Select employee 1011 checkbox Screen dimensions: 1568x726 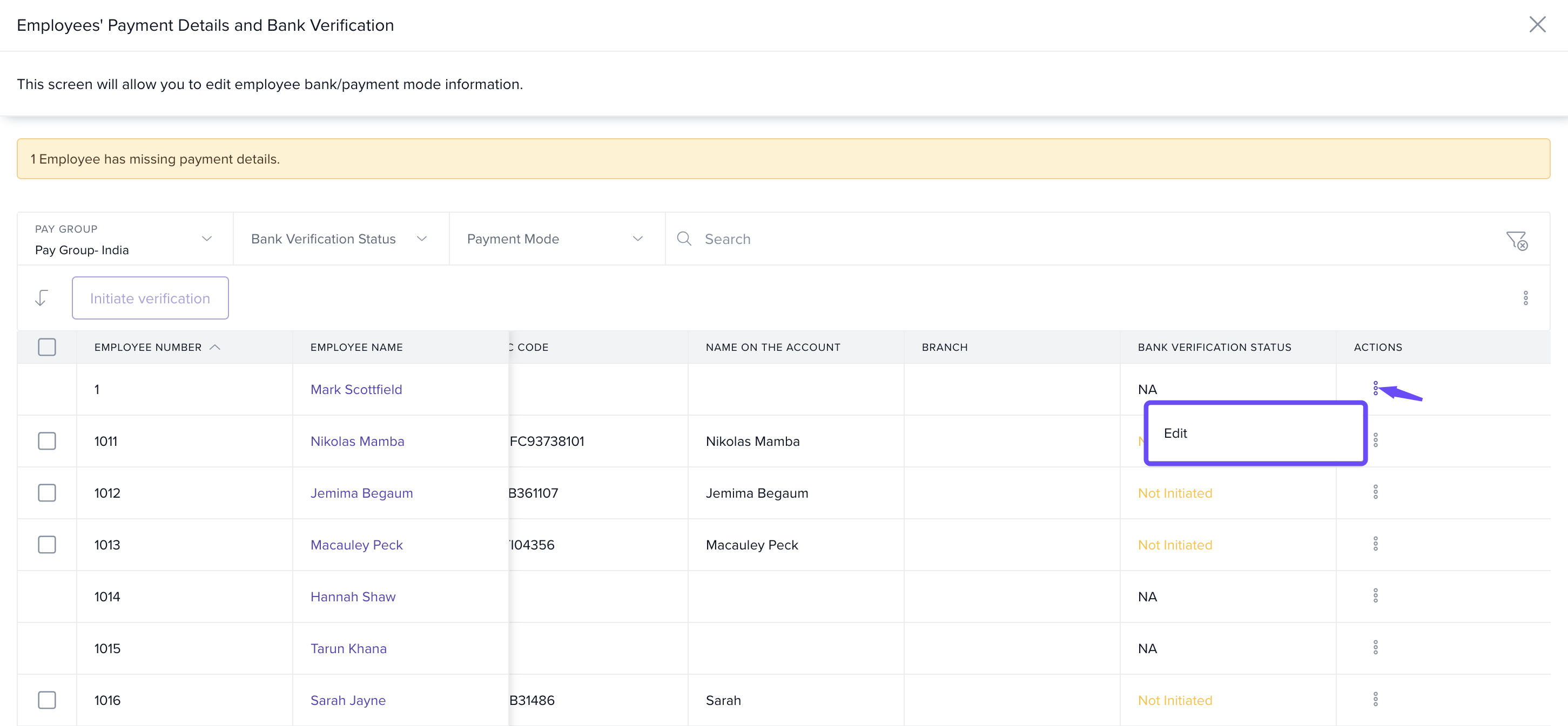[x=47, y=440]
